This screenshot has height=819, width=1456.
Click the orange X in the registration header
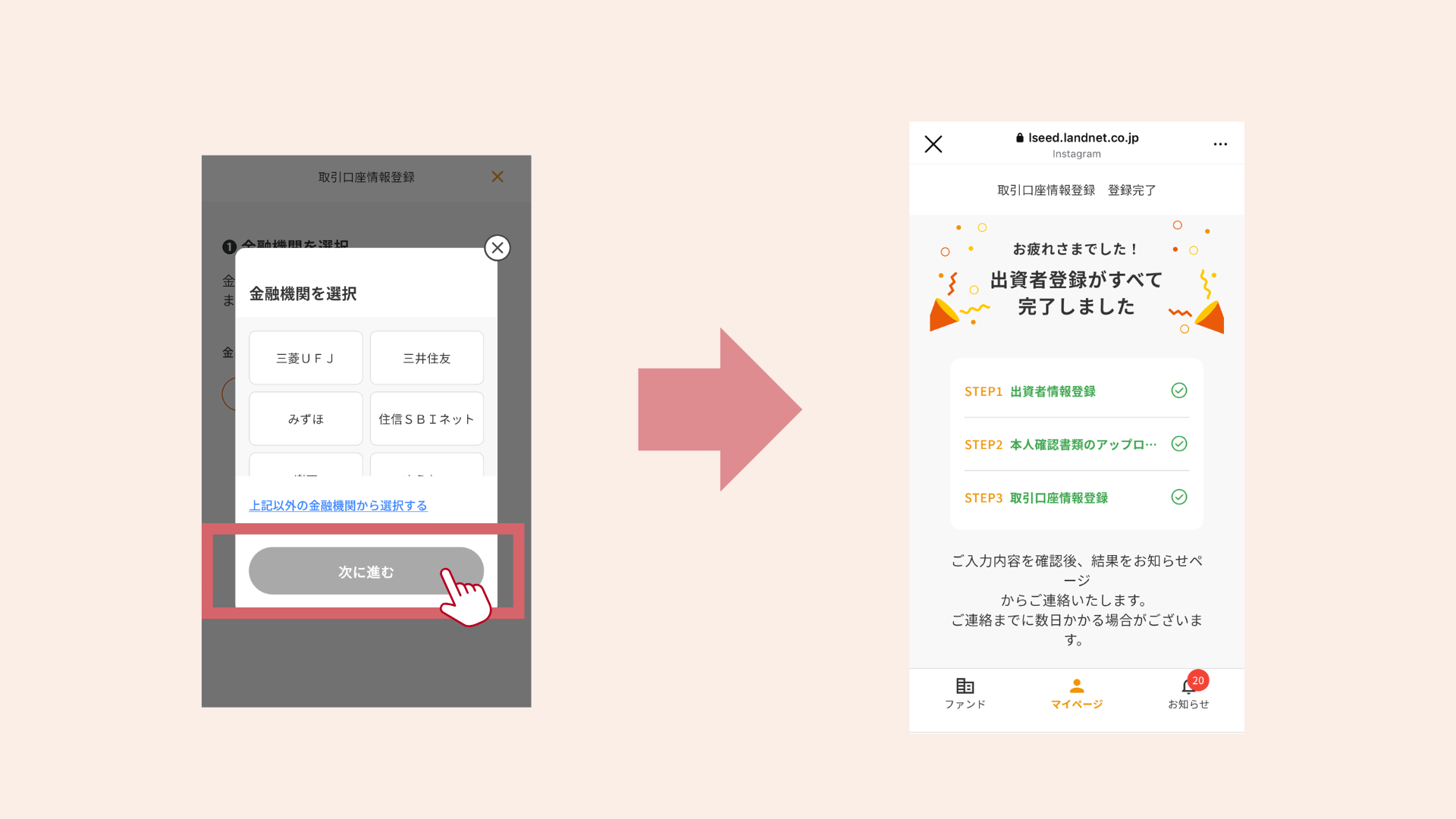tap(497, 177)
